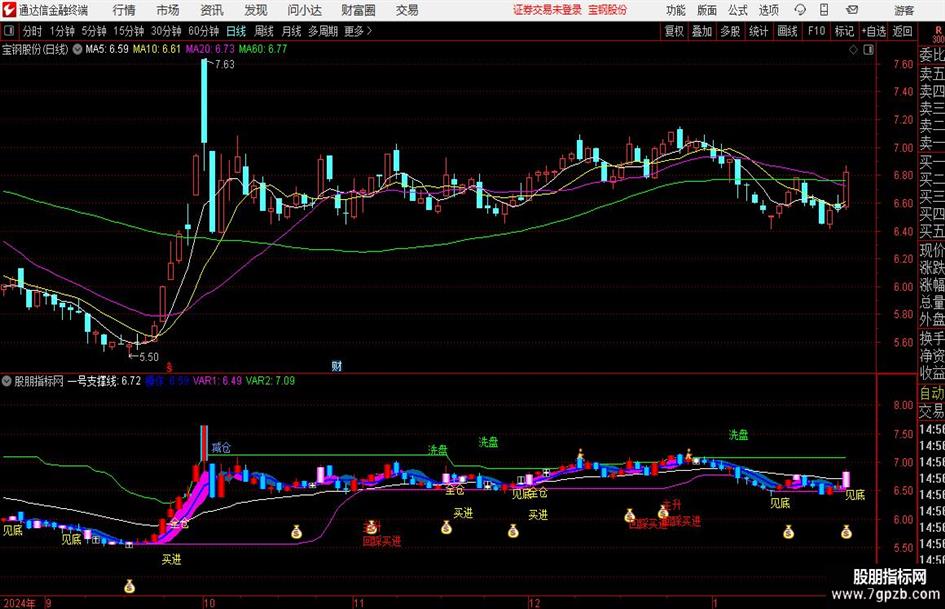Screen dimensions: 945x609
Task: Click the 5.50 low price marker
Action: (148, 357)
